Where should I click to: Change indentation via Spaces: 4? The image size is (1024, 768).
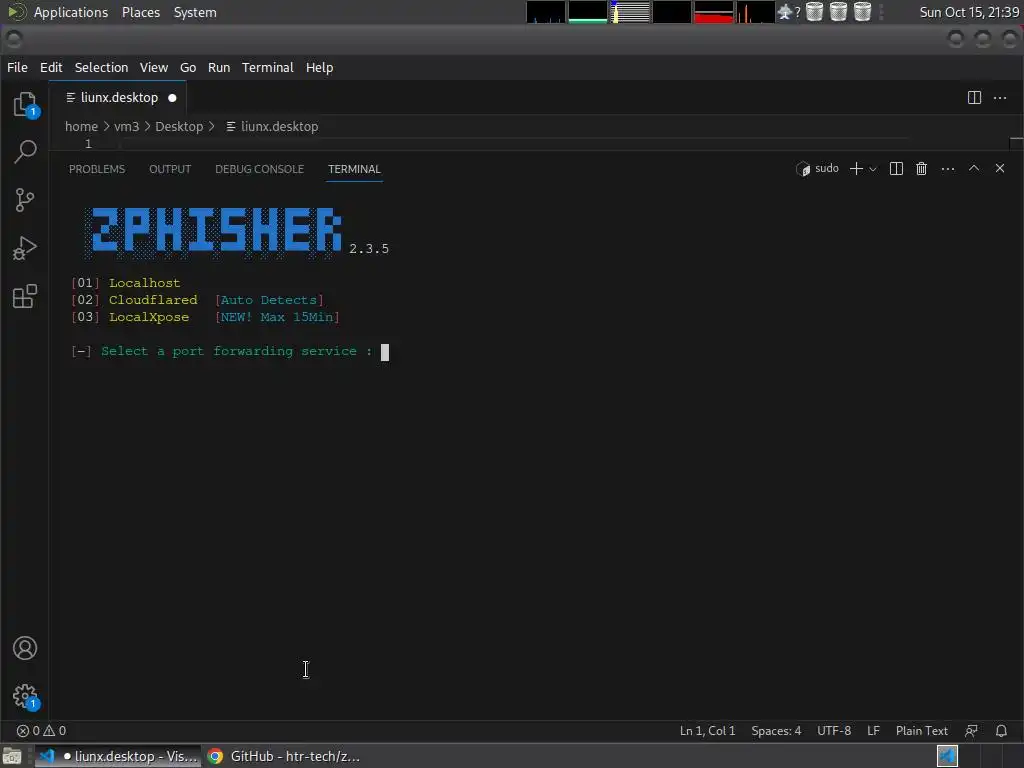point(776,731)
